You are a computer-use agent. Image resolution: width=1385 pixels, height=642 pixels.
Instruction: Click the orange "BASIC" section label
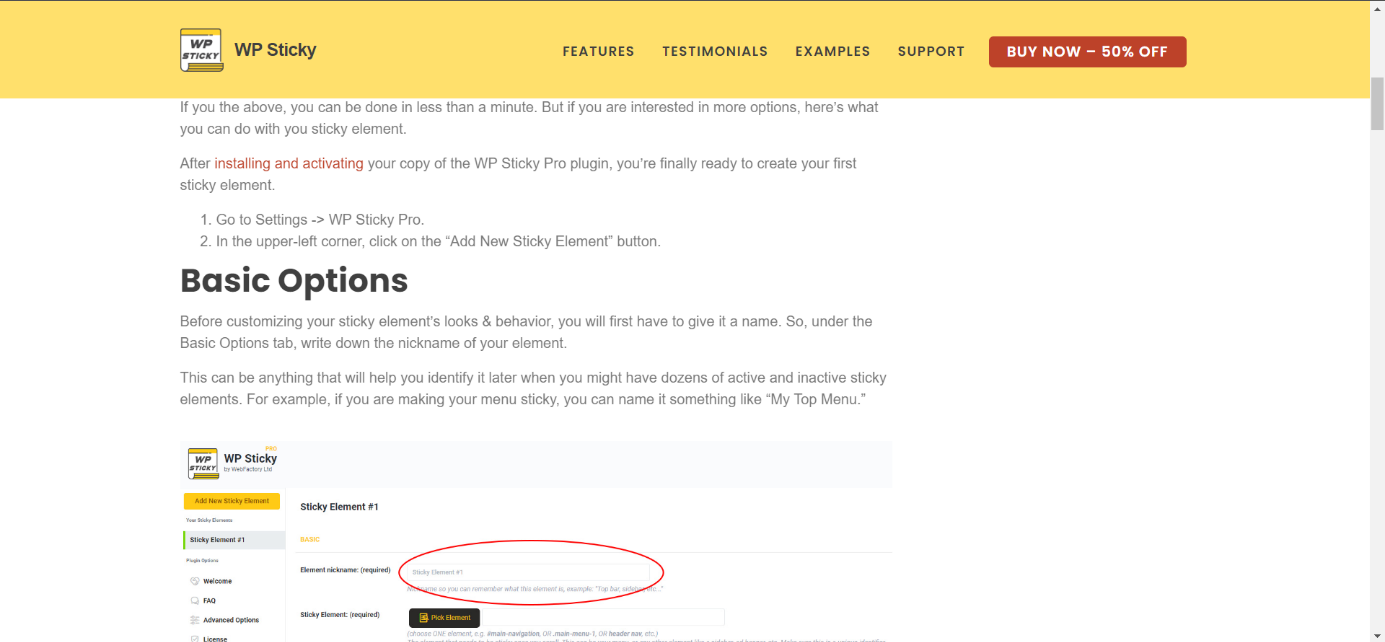pyautogui.click(x=310, y=539)
